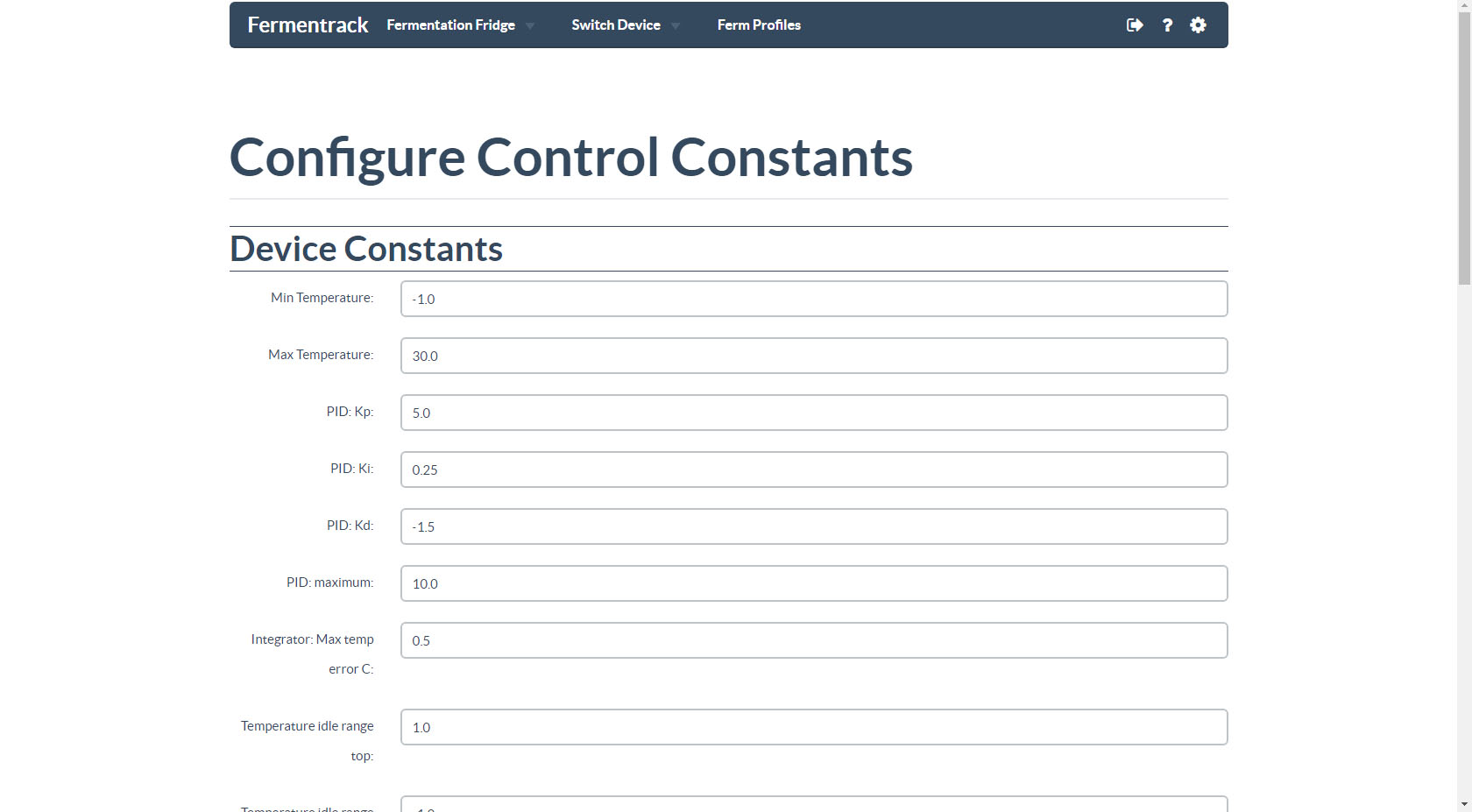This screenshot has height=812, width=1472.
Task: Click the PID: Kd label
Action: point(350,526)
